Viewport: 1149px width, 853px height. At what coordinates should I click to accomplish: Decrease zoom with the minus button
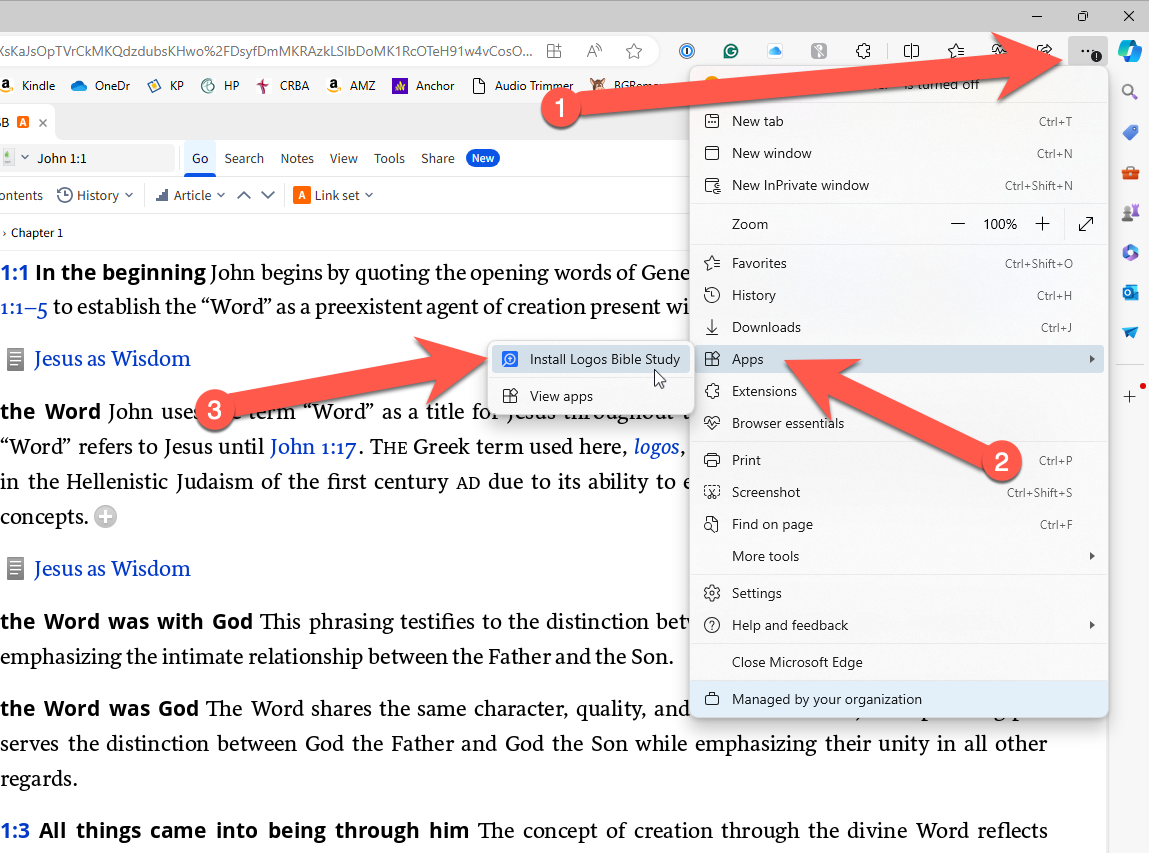click(957, 224)
